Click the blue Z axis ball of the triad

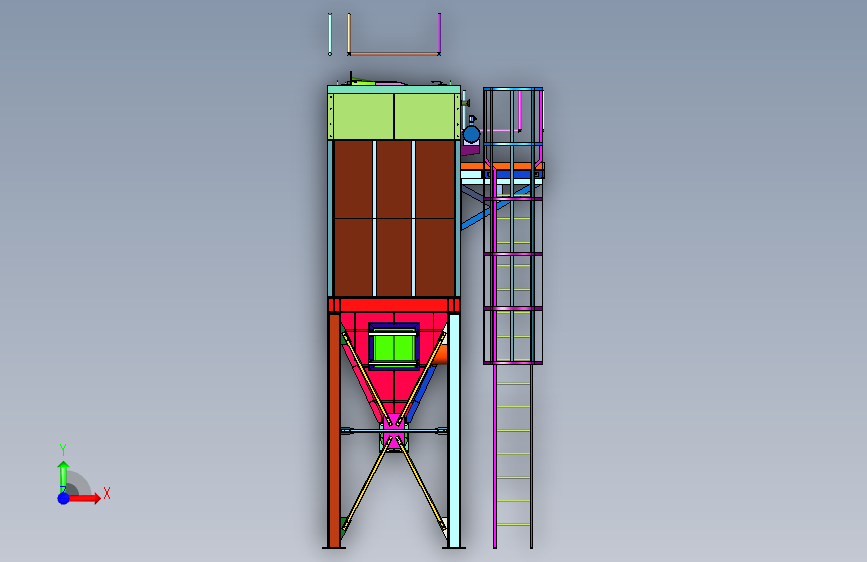click(x=63, y=498)
